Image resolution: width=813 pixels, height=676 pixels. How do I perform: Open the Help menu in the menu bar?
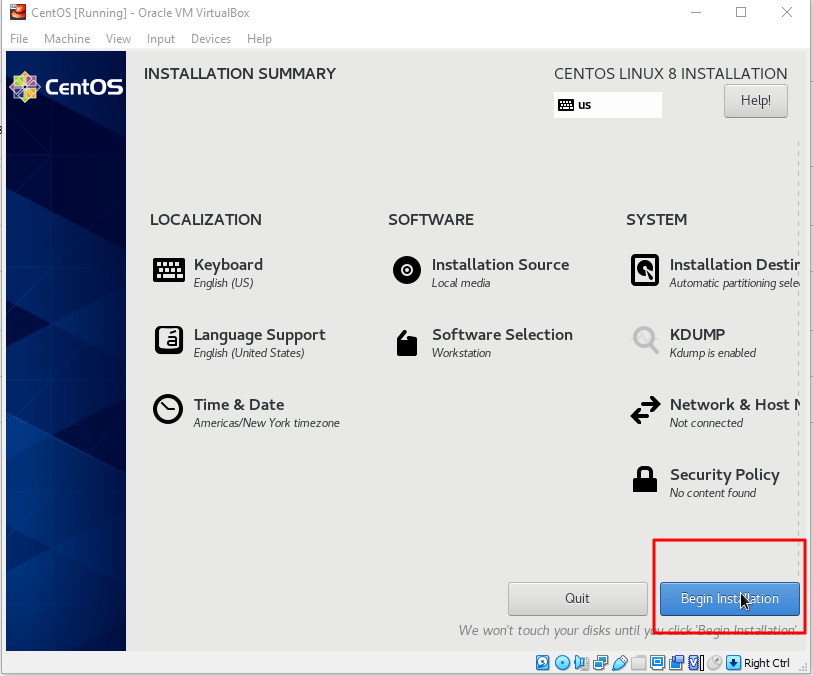point(259,39)
